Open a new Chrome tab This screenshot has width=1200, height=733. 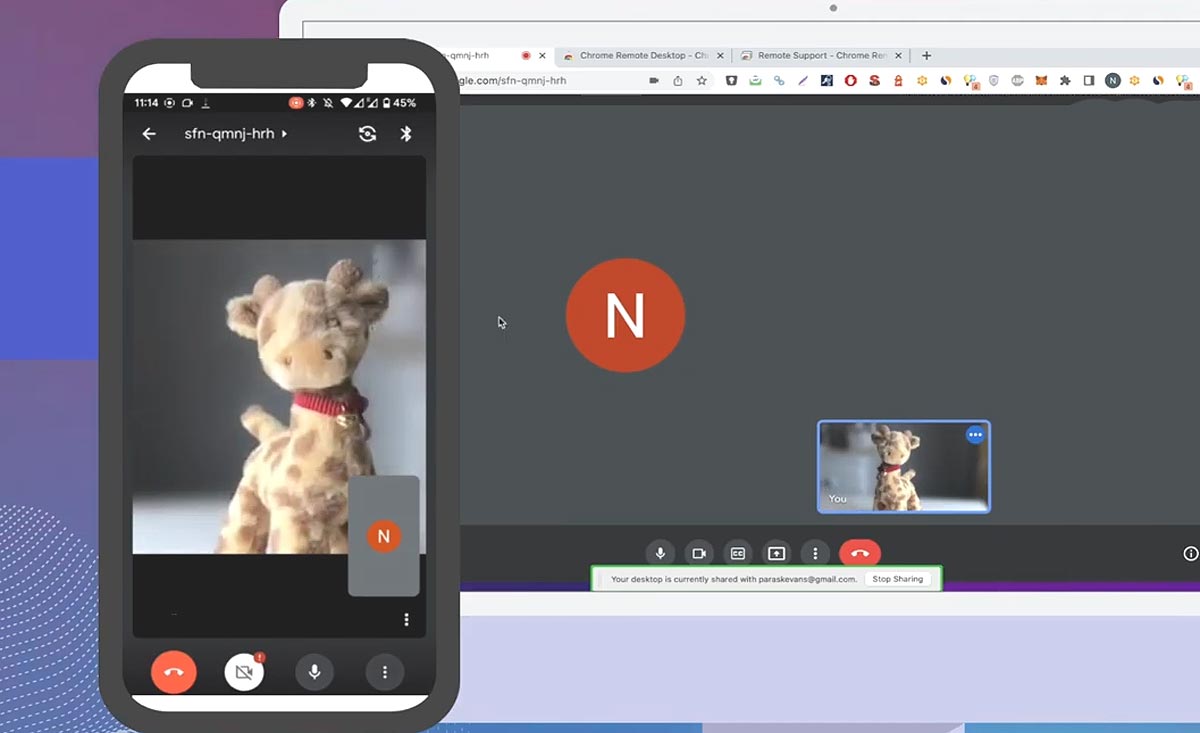pos(927,56)
